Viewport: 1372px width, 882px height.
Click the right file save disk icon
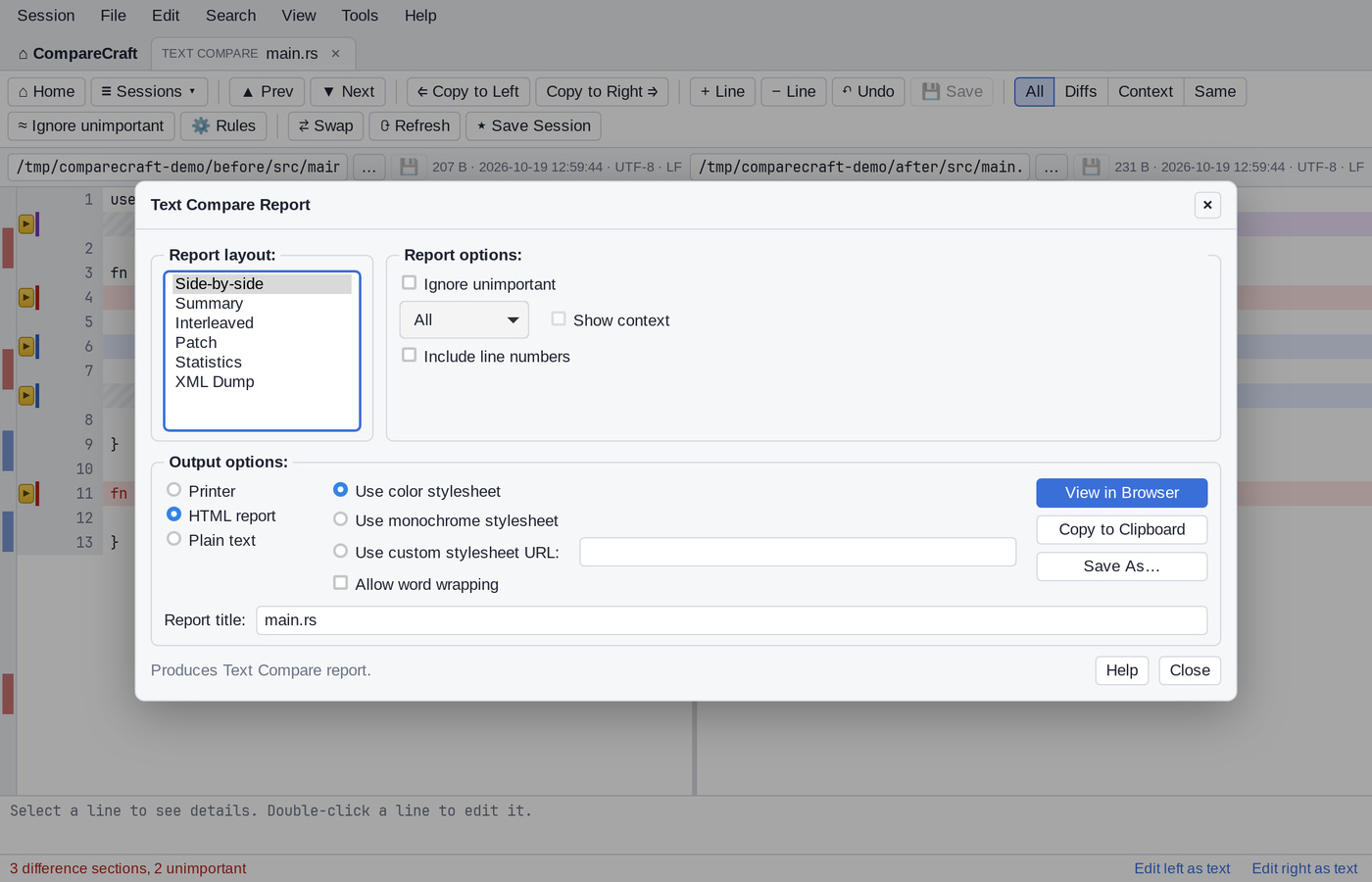click(x=1091, y=167)
